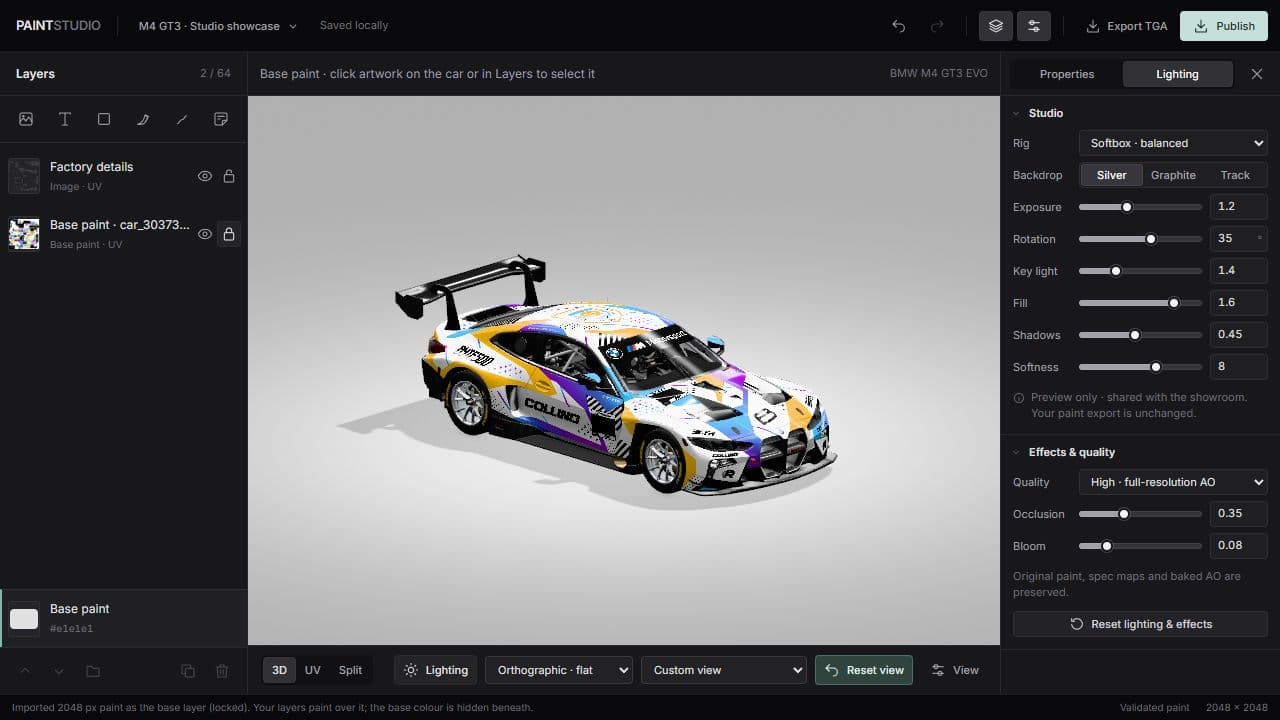Select the brush paint tool
The width and height of the screenshot is (1280, 720).
[143, 119]
